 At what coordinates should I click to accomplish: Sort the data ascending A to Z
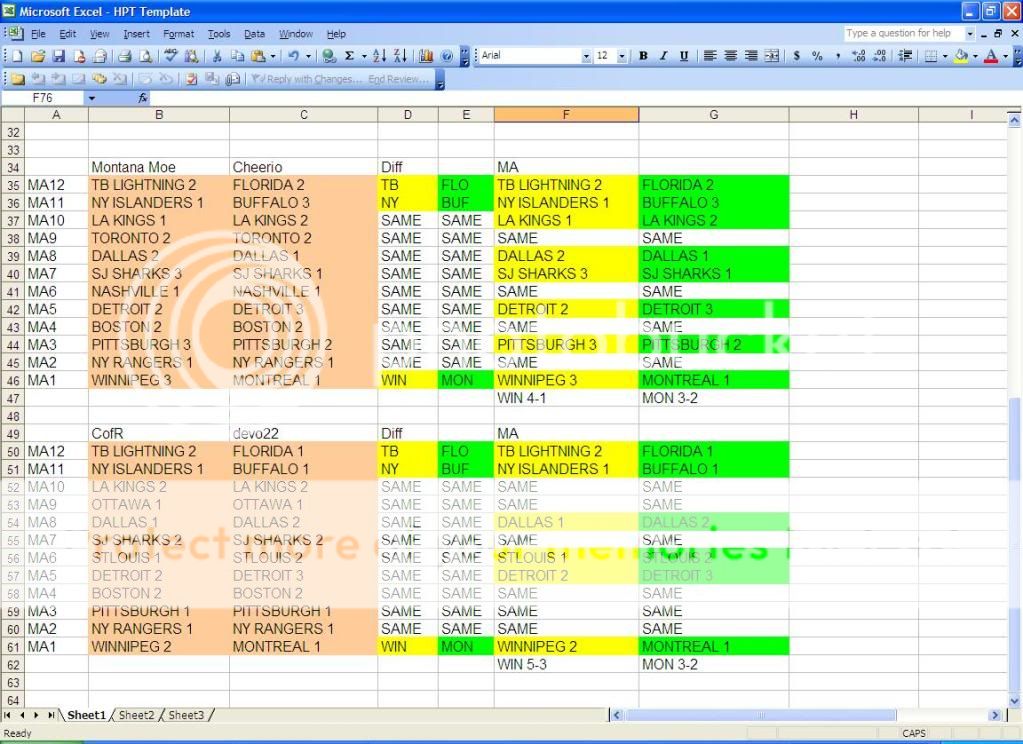(x=379, y=56)
